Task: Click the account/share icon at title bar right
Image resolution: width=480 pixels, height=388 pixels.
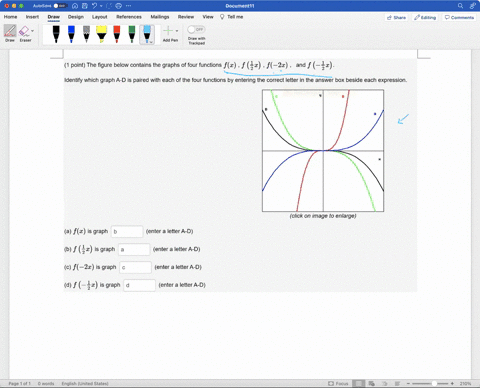Action: [473, 6]
